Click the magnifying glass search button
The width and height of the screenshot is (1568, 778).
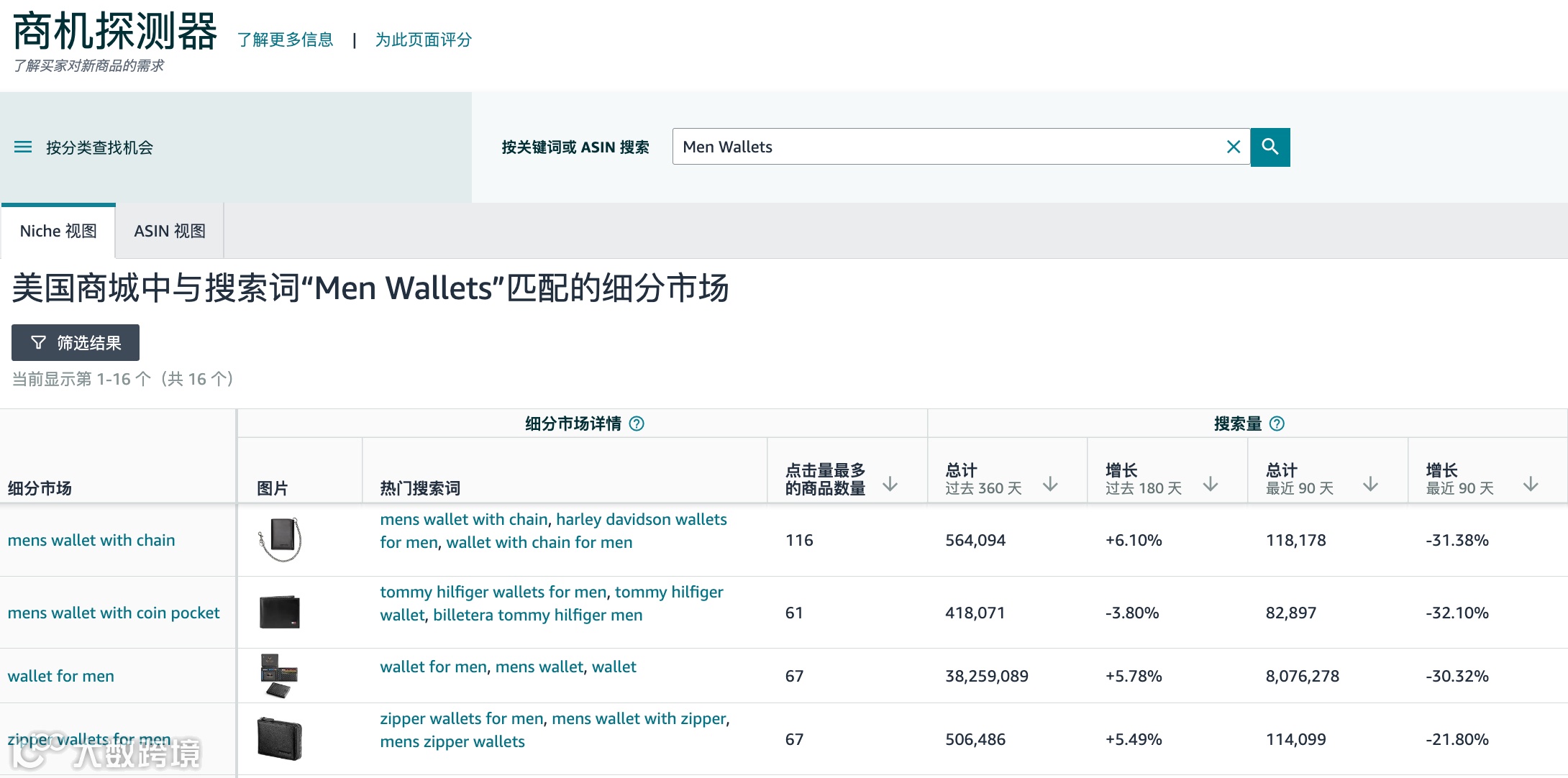click(1270, 147)
